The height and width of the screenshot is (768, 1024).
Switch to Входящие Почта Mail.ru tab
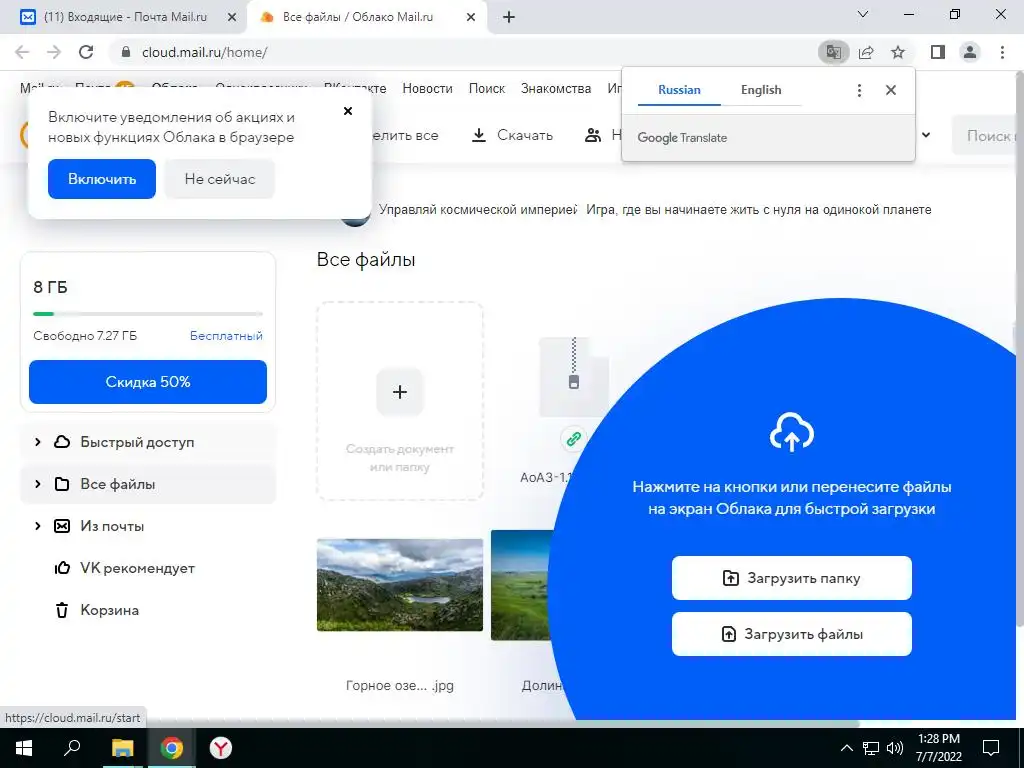click(x=124, y=18)
